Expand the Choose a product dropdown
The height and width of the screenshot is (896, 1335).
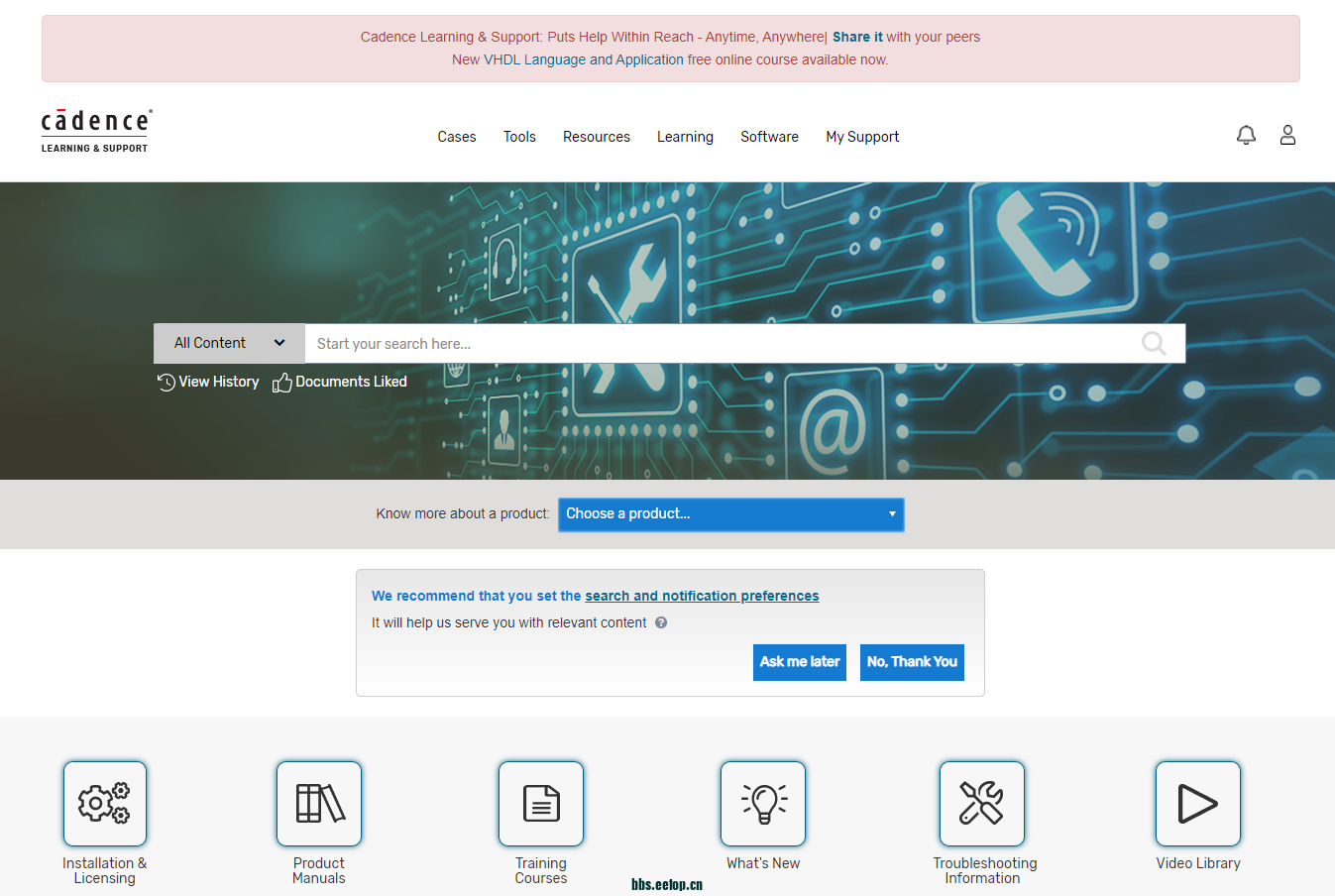(x=731, y=514)
